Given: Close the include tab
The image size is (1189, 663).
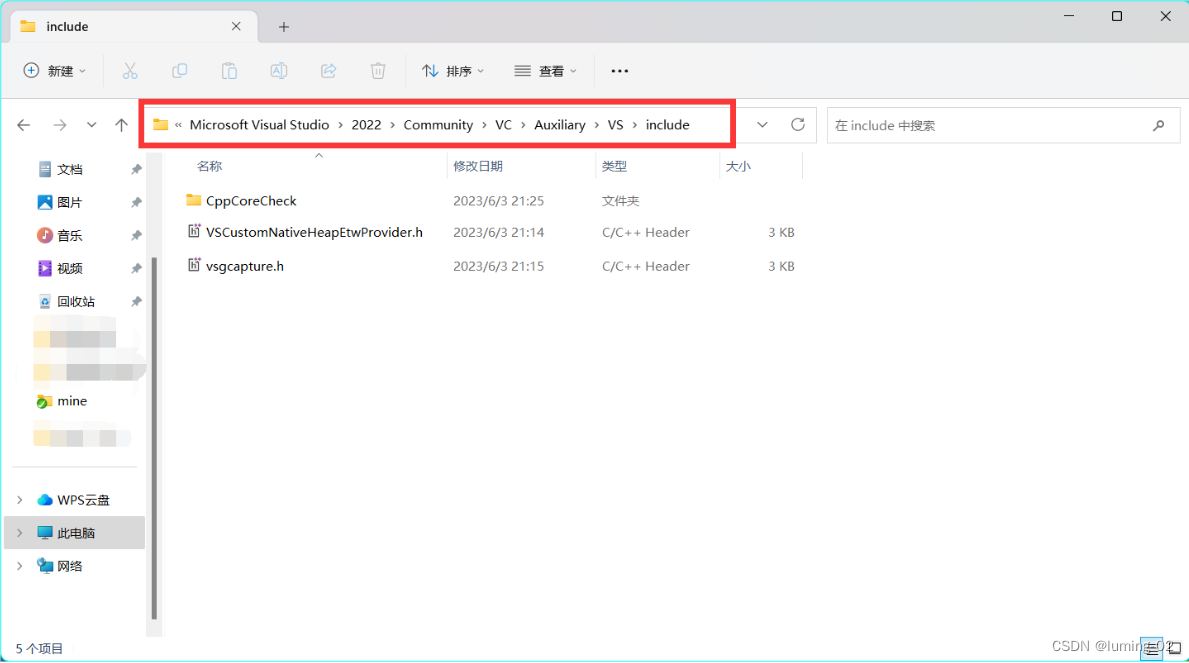Looking at the screenshot, I should 236,27.
